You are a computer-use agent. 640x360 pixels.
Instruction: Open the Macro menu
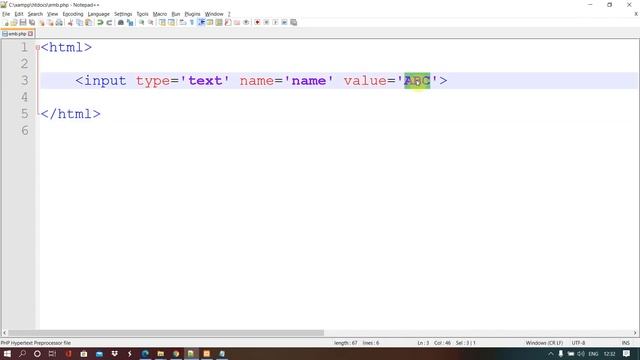(x=160, y=14)
